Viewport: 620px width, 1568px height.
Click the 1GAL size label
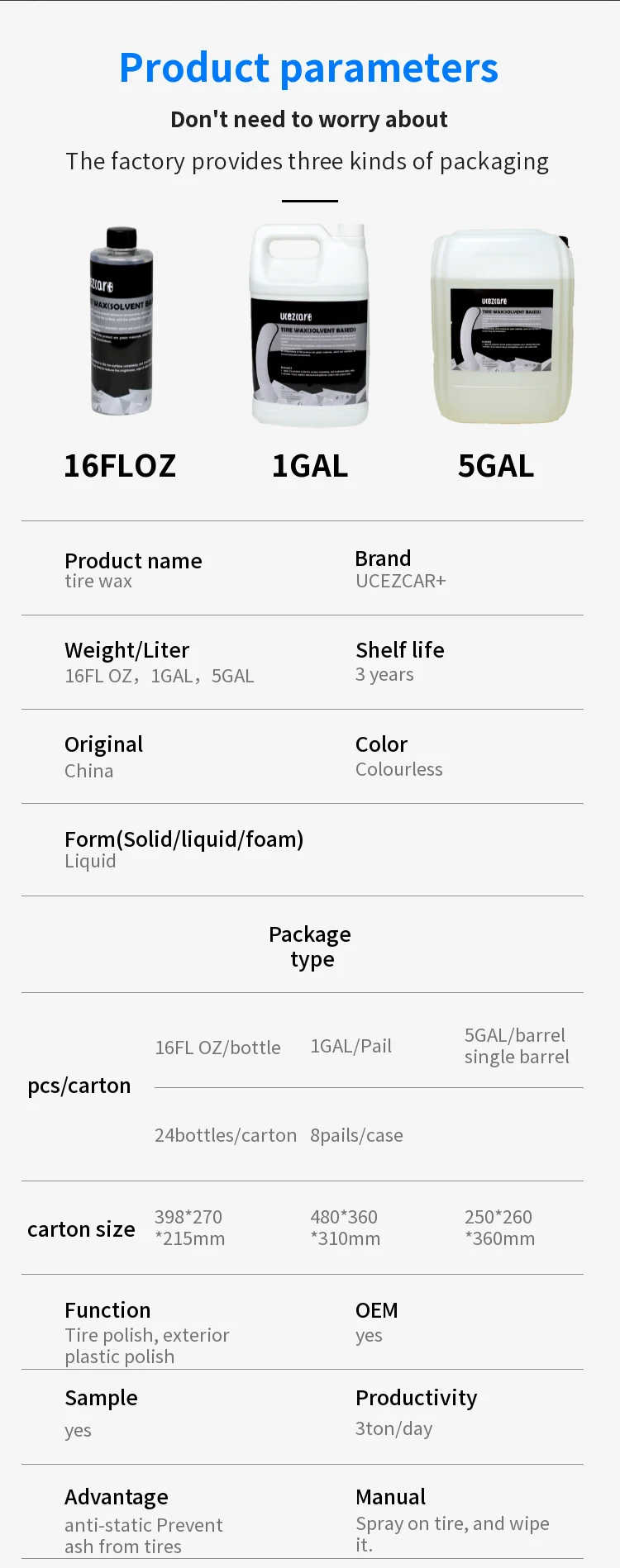(x=310, y=466)
